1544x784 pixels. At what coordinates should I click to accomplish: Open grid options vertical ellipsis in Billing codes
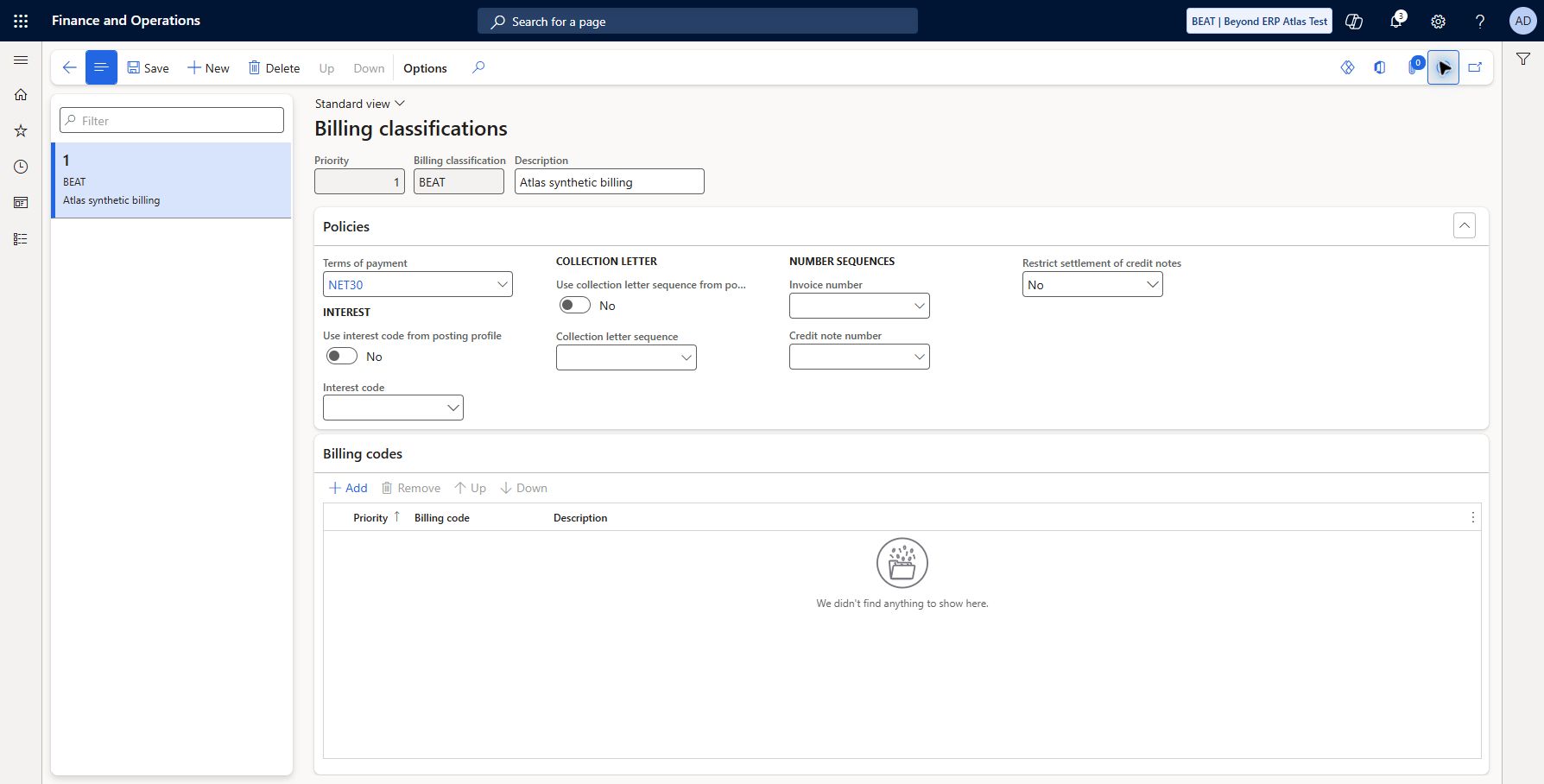click(x=1472, y=517)
